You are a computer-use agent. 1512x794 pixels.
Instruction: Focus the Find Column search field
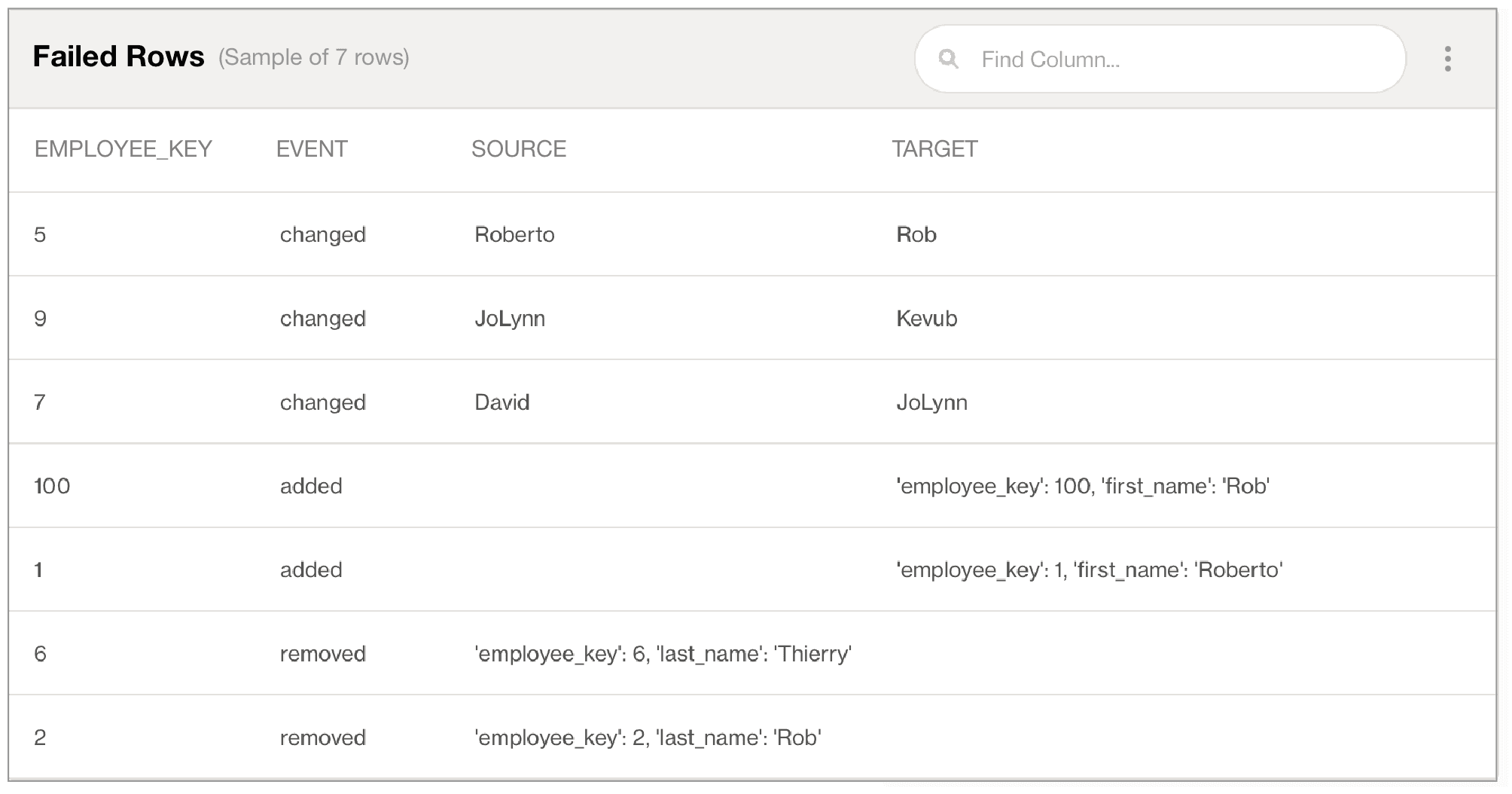pyautogui.click(x=1160, y=59)
